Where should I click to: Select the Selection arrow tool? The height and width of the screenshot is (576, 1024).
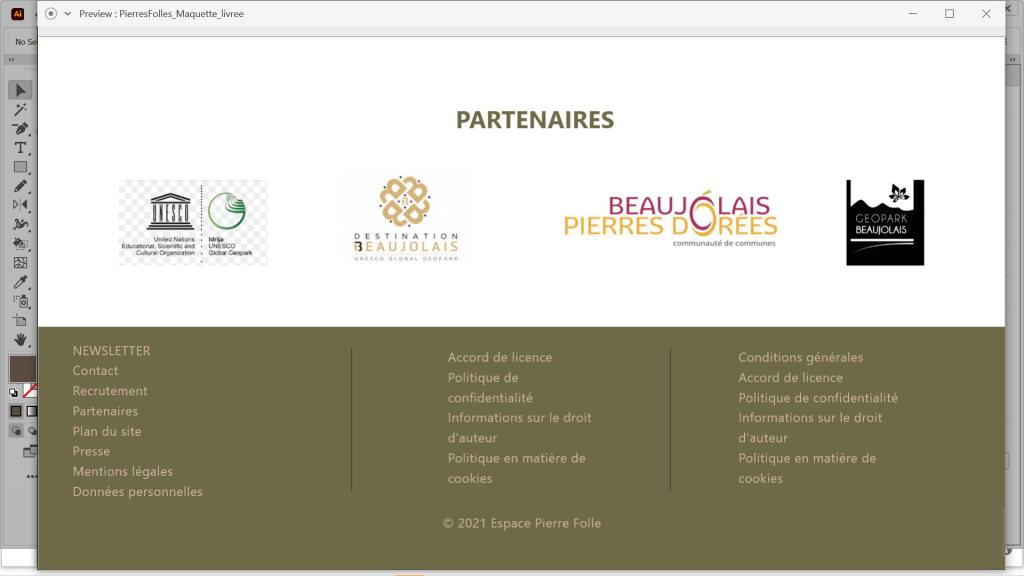click(20, 90)
